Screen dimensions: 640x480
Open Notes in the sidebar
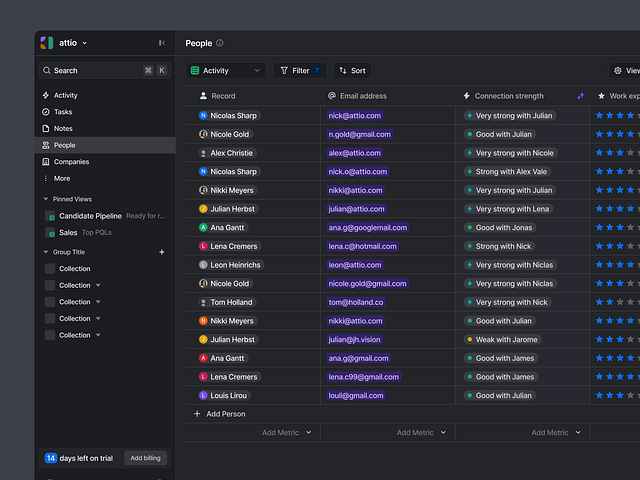click(62, 129)
